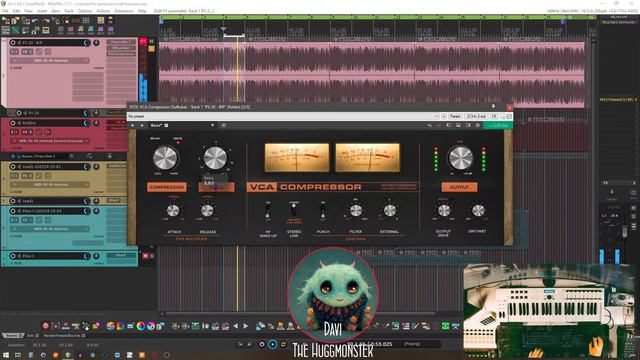The width and height of the screenshot is (640, 360).
Task: Click the External sidechain knob
Action: [390, 211]
